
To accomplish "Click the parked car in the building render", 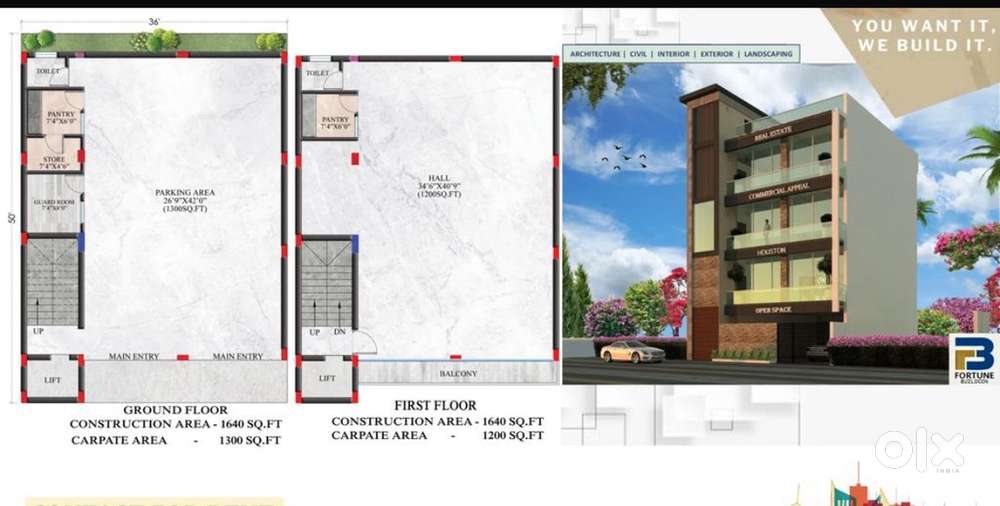I will [632, 352].
